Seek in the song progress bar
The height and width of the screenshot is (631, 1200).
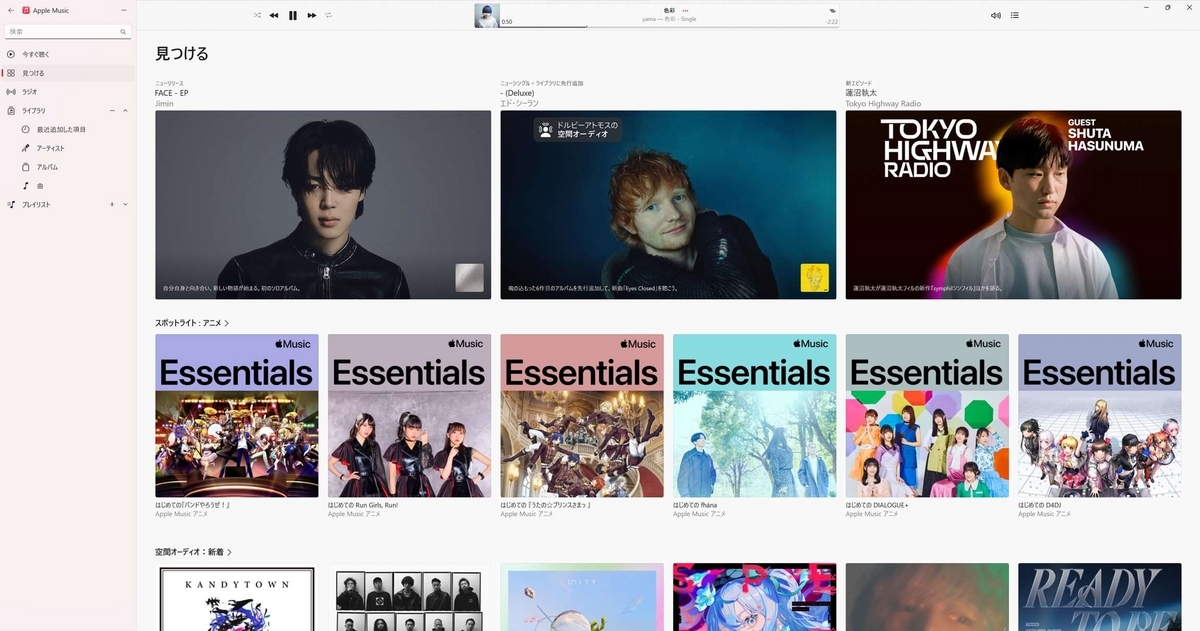[x=669, y=27]
